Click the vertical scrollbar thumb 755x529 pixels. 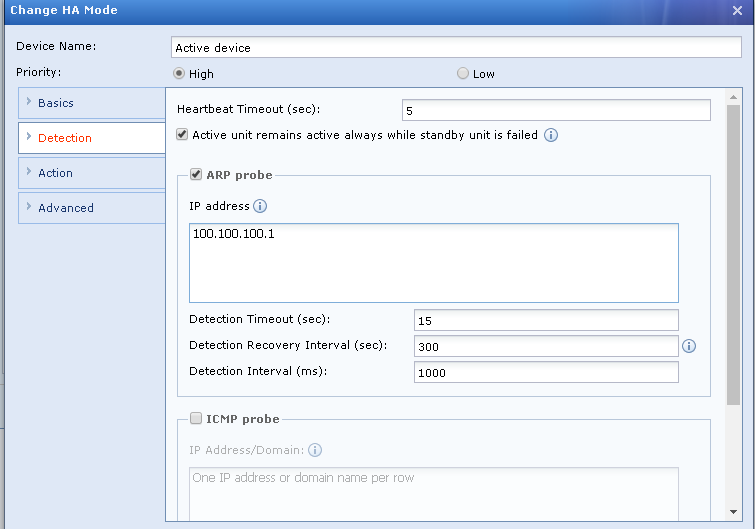733,255
